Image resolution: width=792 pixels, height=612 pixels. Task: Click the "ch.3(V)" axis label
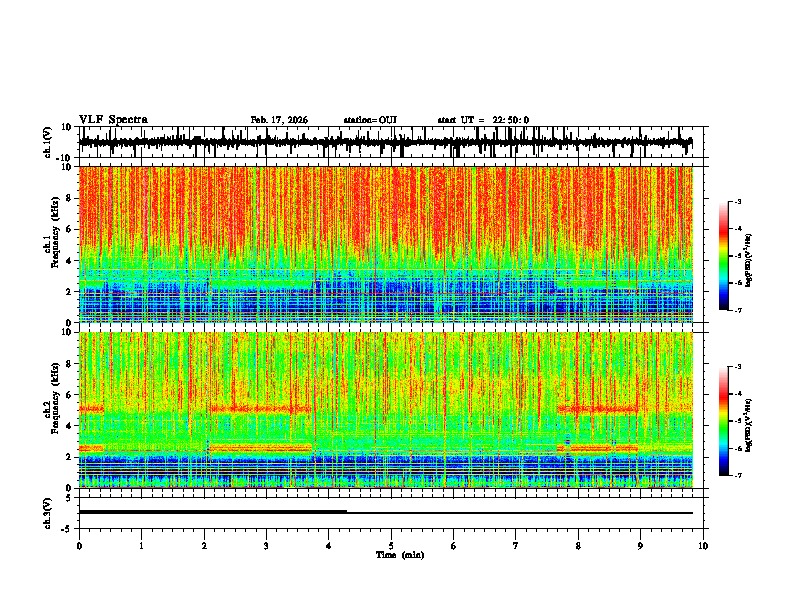pos(47,513)
